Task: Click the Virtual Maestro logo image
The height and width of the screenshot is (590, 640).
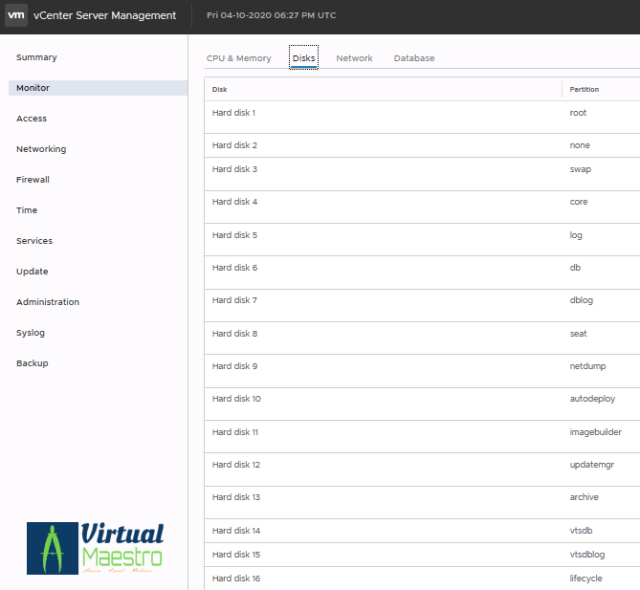Action: coord(95,547)
